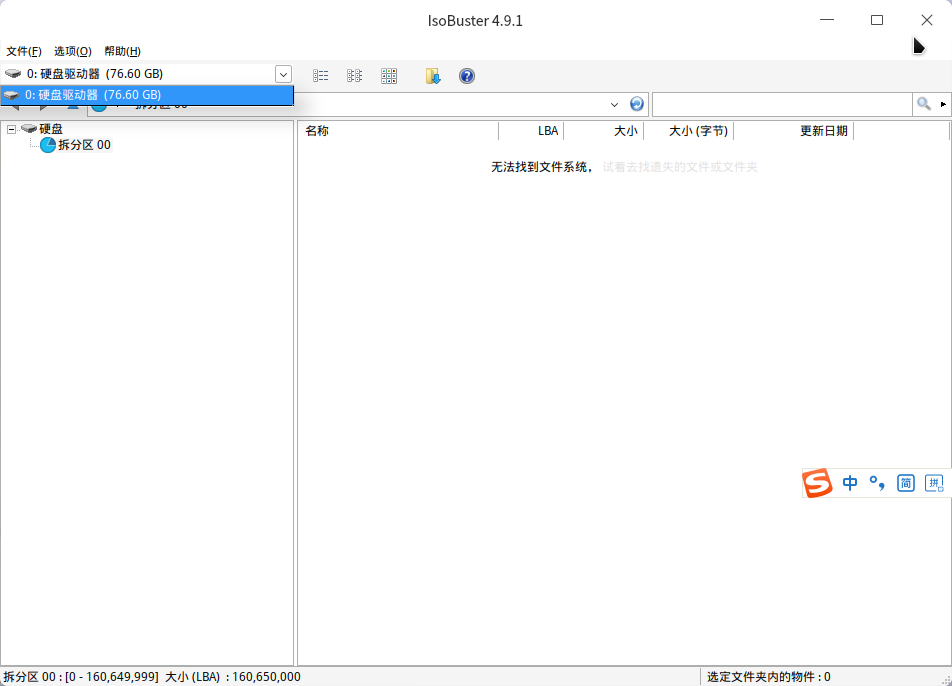Click status bar 拆分区 00 range text

(x=152, y=676)
